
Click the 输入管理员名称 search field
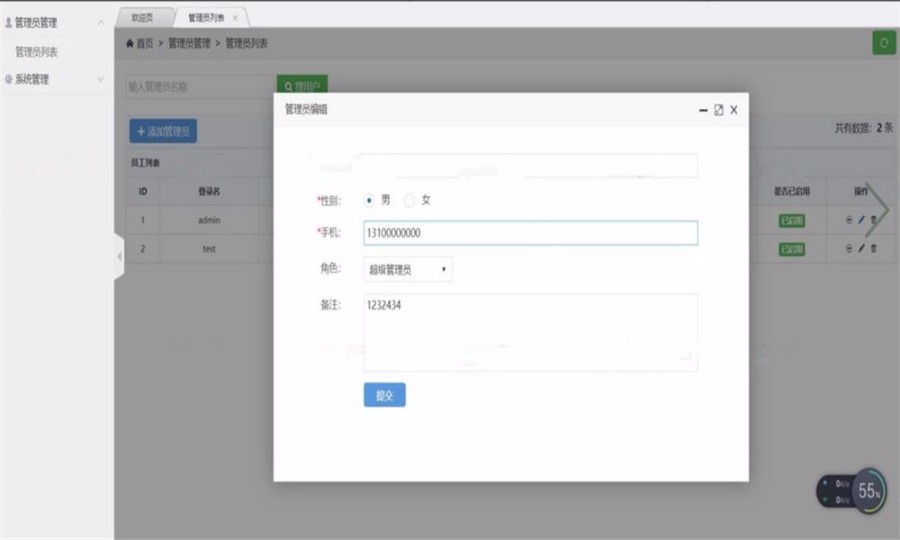tap(200, 87)
